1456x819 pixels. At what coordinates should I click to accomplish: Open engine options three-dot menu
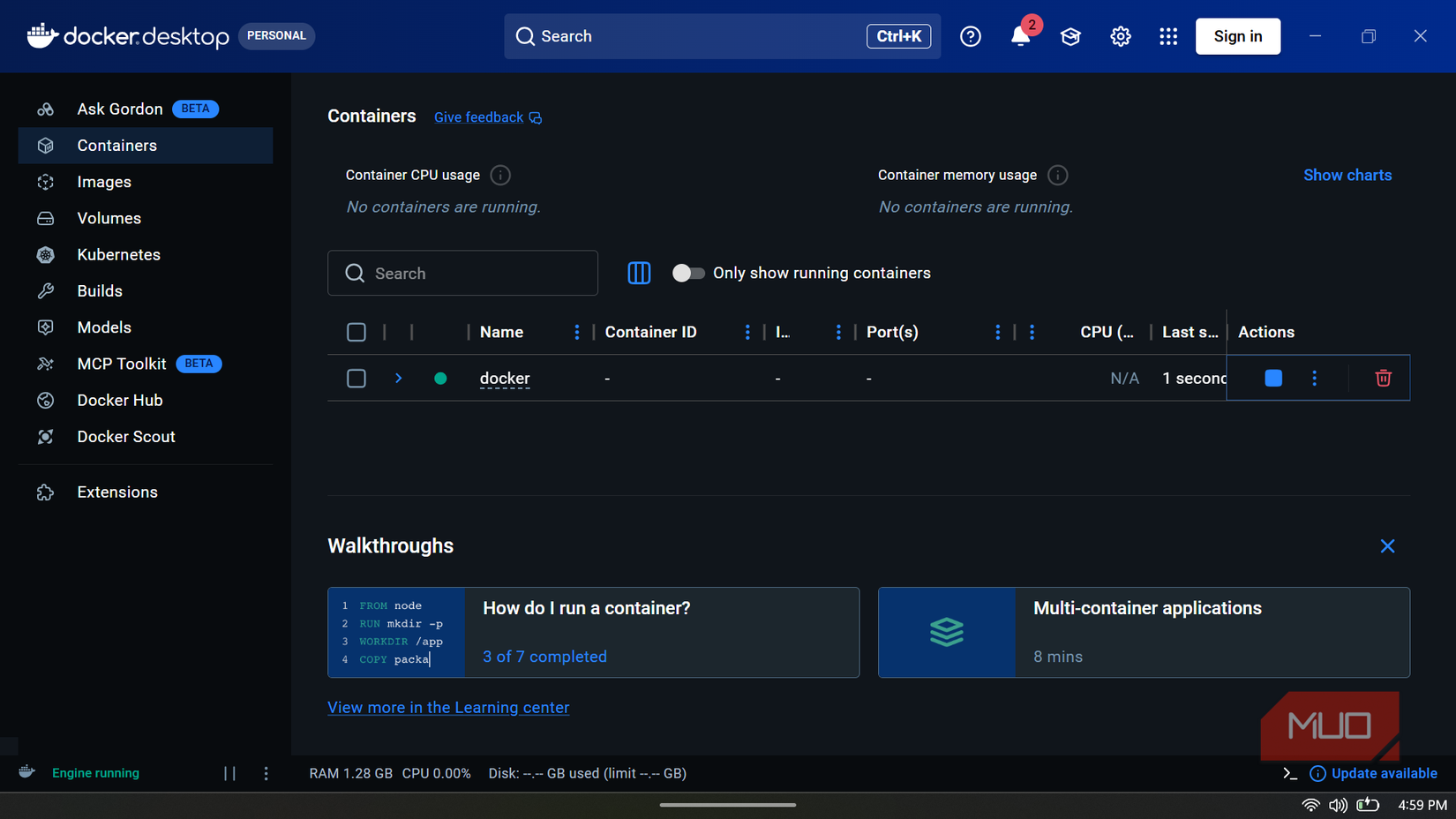point(266,773)
